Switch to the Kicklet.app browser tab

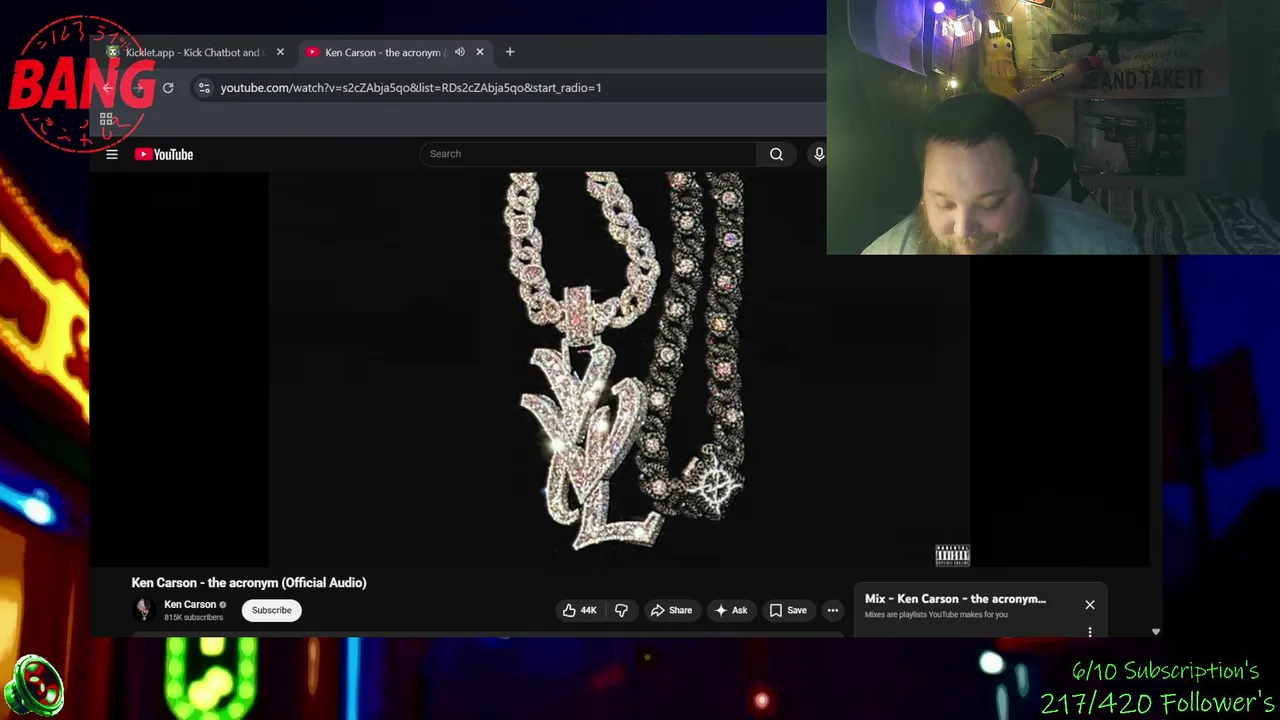click(192, 52)
